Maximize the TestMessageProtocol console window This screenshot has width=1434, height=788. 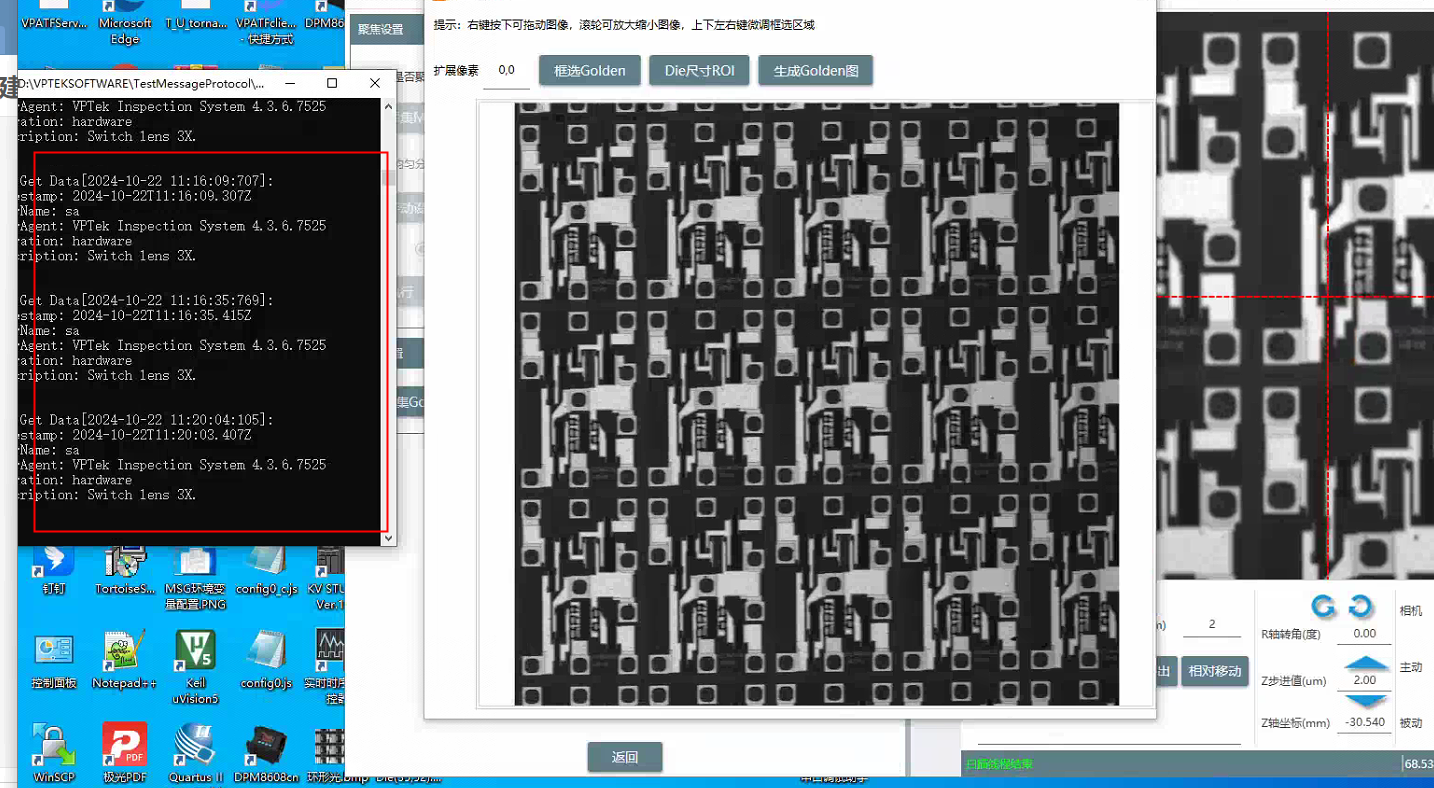[x=332, y=84]
